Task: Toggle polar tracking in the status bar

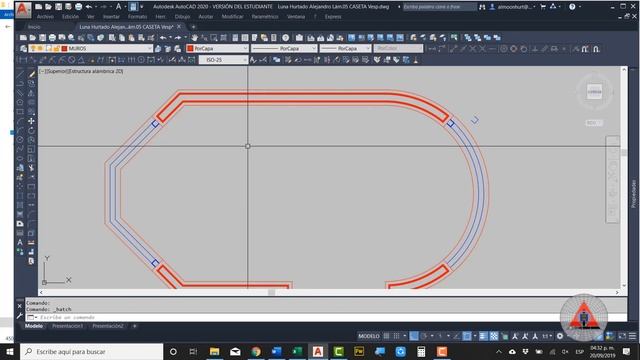Action: coord(424,336)
